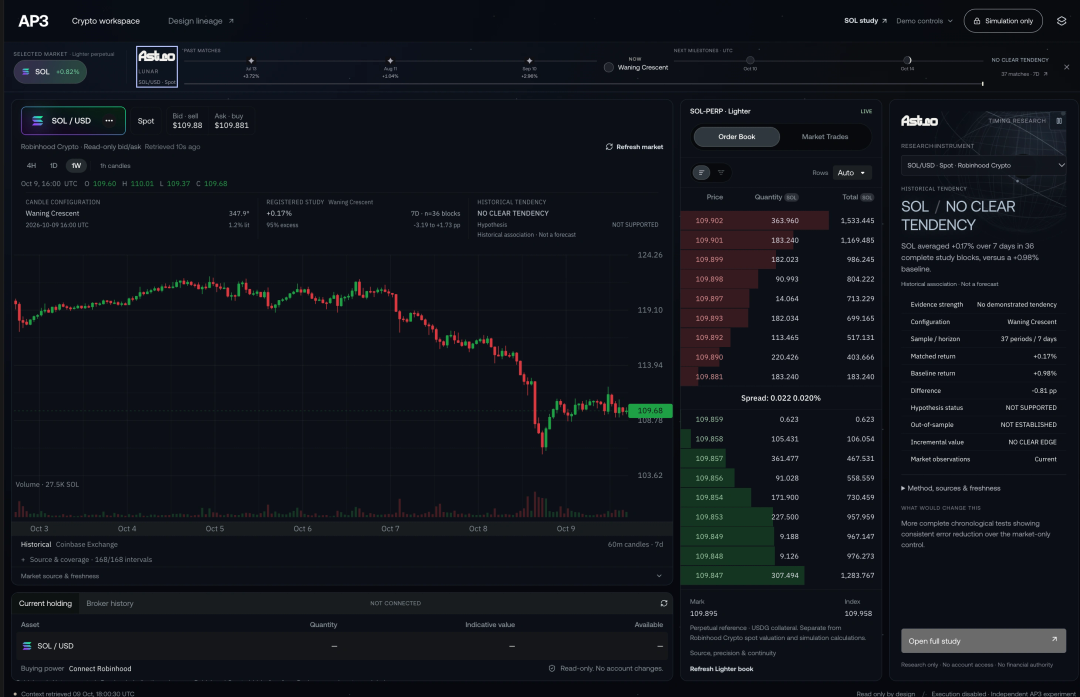Click the Simulation only lock button
The image size is (1080, 697).
1003,21
